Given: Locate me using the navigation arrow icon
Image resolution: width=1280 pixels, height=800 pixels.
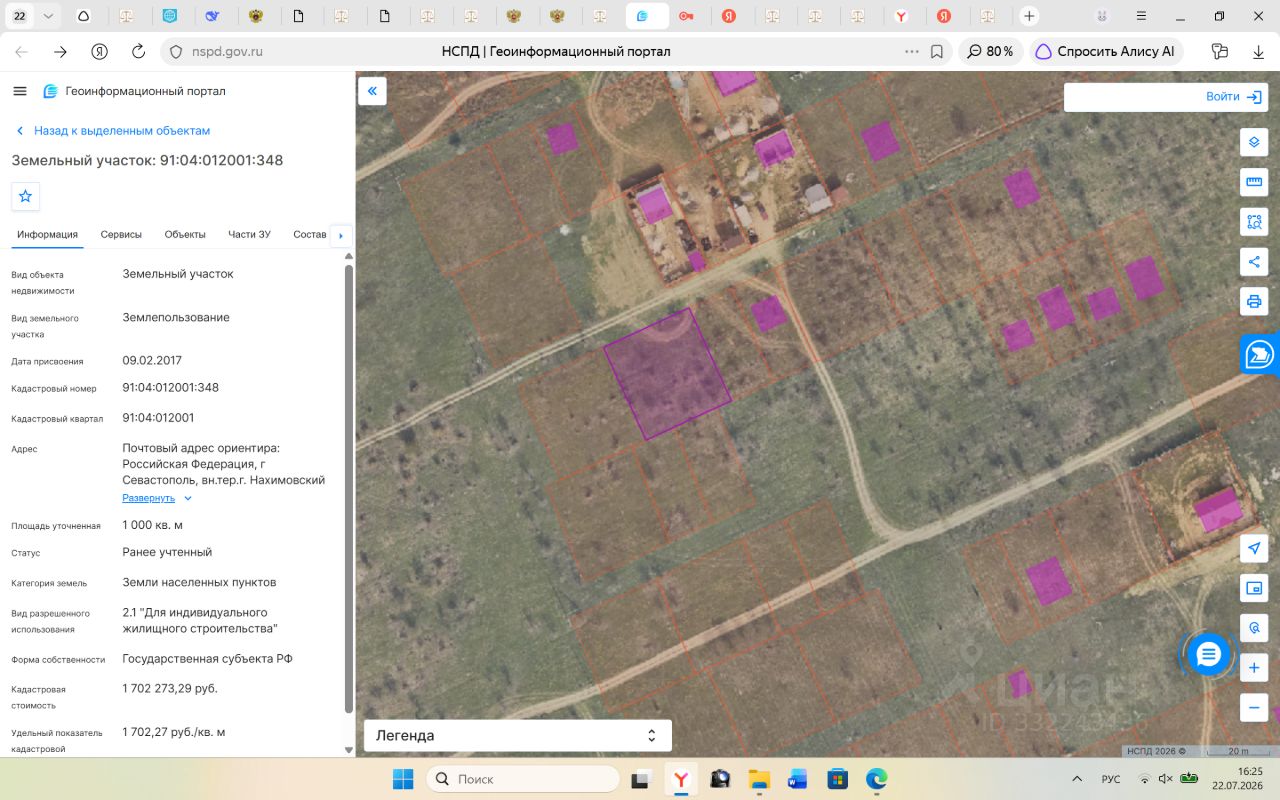Looking at the screenshot, I should tap(1254, 548).
